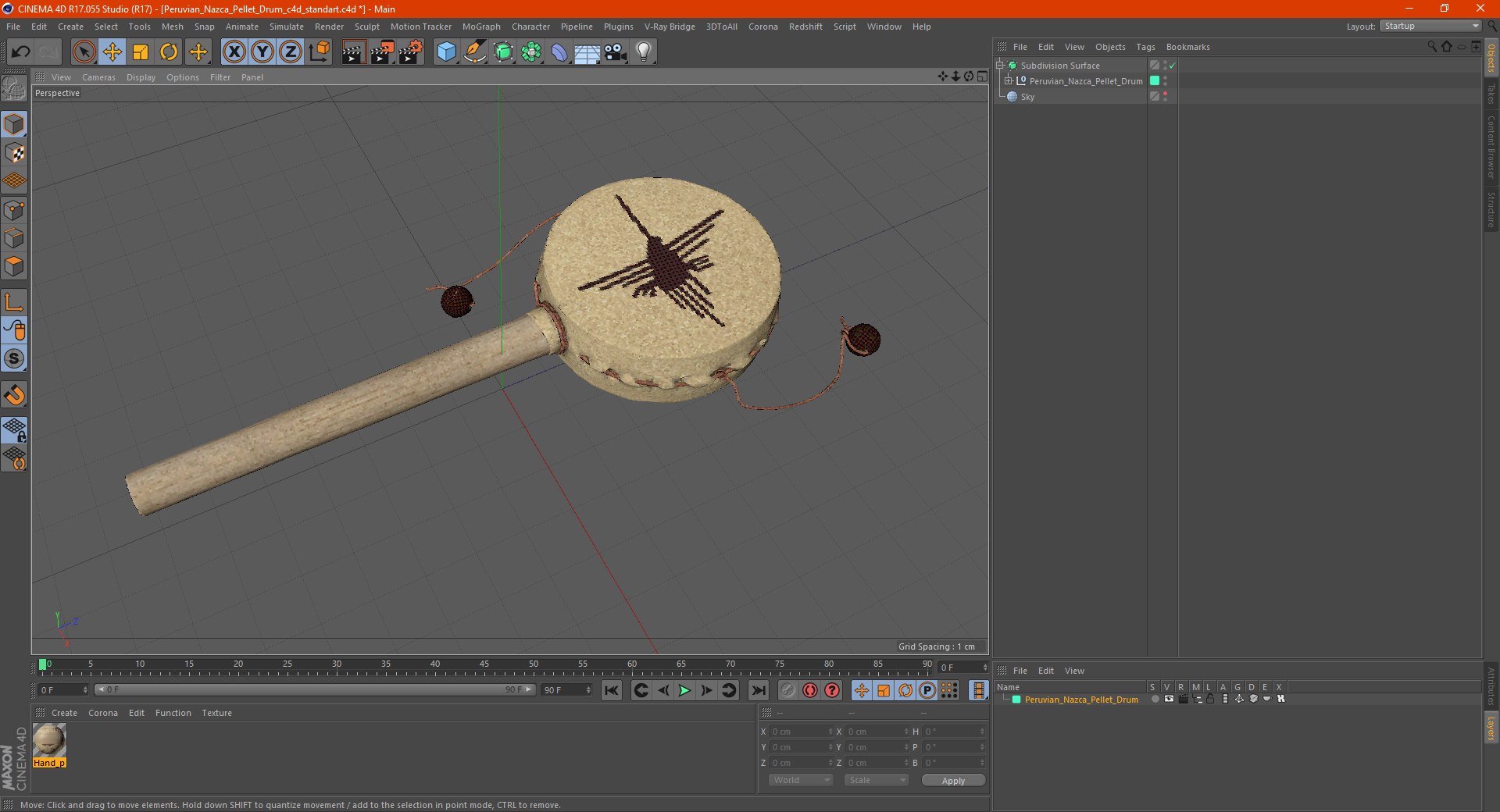Open the Objects manager Tags menu
The width and height of the screenshot is (1500, 812).
pos(1145,47)
